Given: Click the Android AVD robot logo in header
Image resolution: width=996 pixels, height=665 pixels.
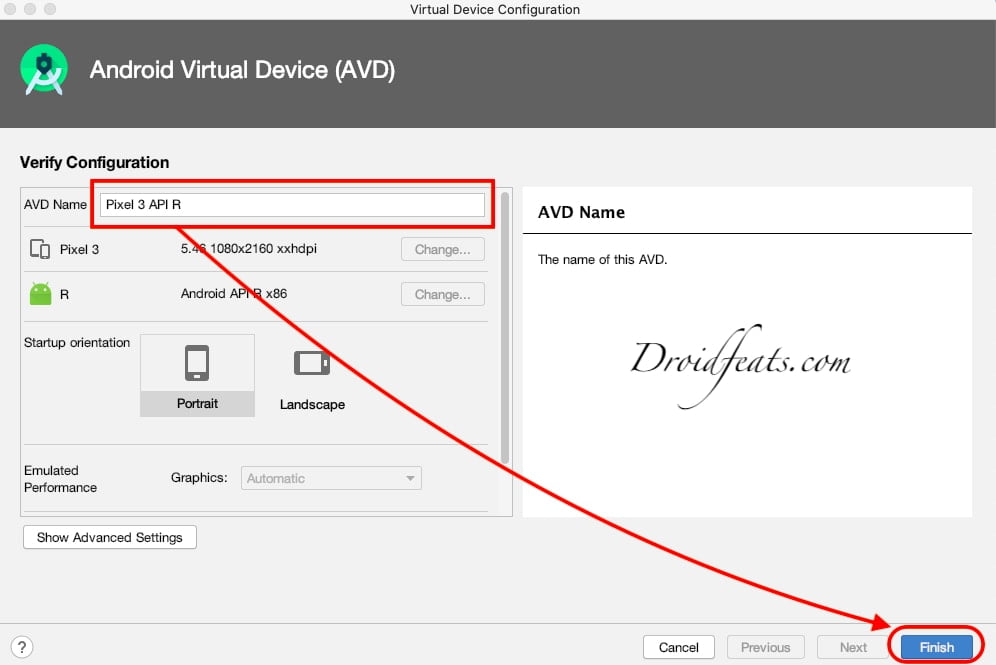Looking at the screenshot, I should click(x=44, y=70).
